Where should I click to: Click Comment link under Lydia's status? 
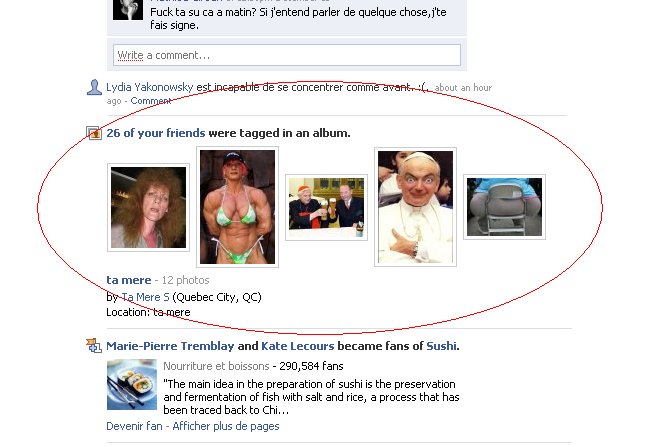[x=151, y=101]
